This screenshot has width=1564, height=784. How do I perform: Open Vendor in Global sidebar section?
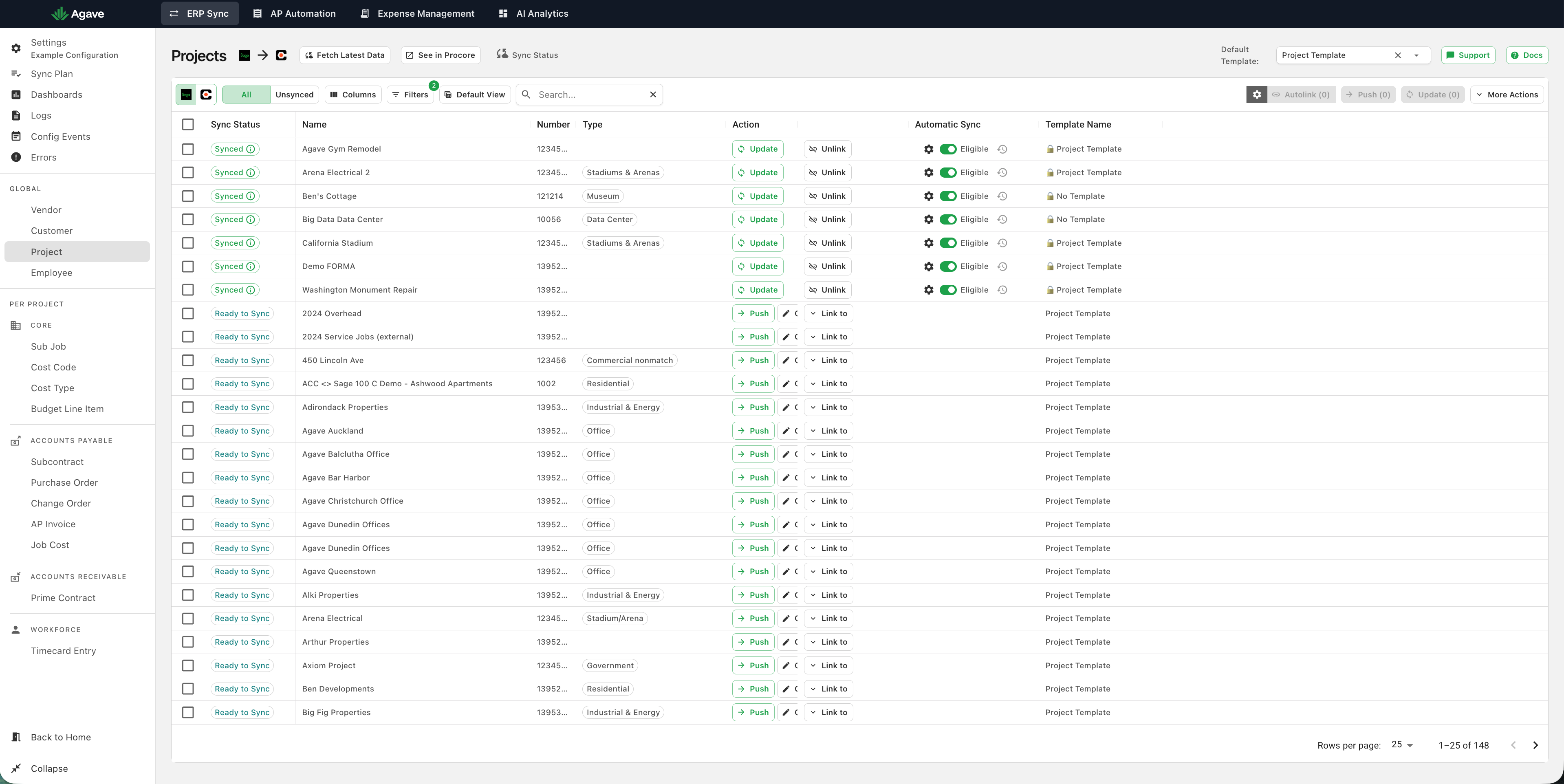coord(46,210)
